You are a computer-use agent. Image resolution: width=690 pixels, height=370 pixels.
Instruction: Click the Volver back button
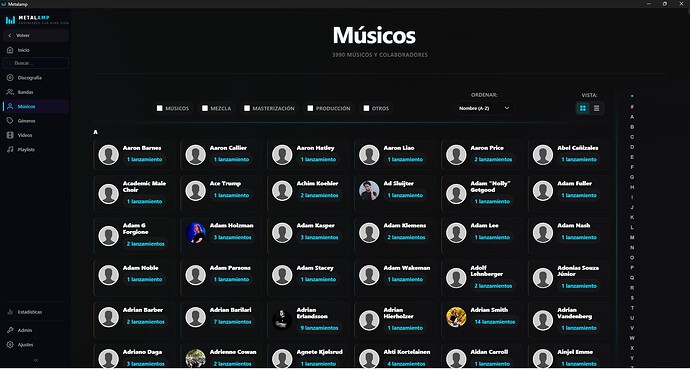[x=35, y=36]
